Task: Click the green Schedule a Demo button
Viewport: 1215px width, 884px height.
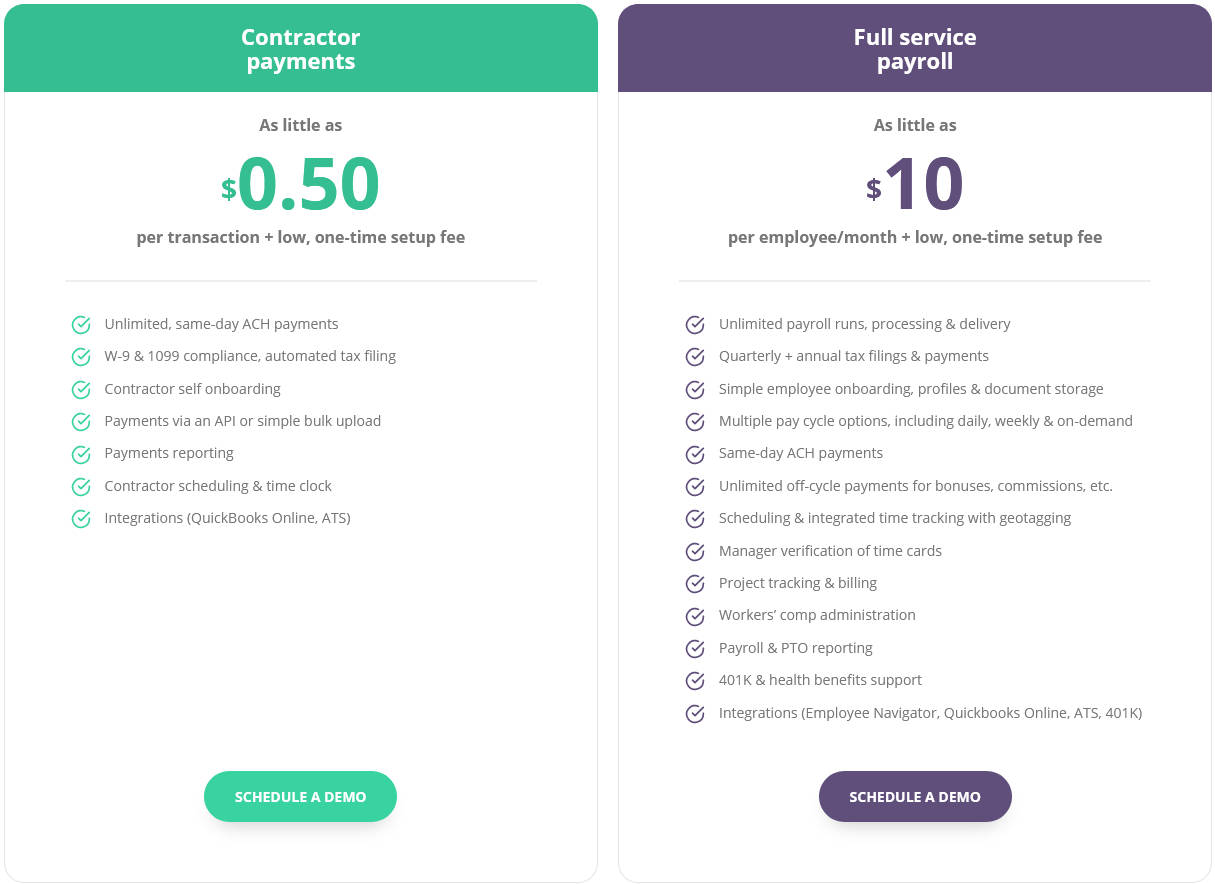Action: pyautogui.click(x=300, y=797)
